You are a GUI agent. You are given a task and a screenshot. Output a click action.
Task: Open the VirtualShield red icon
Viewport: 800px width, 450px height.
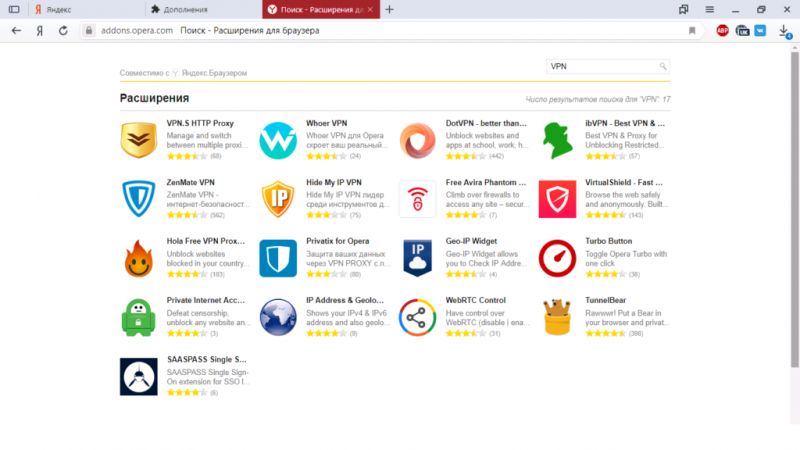pyautogui.click(x=557, y=199)
